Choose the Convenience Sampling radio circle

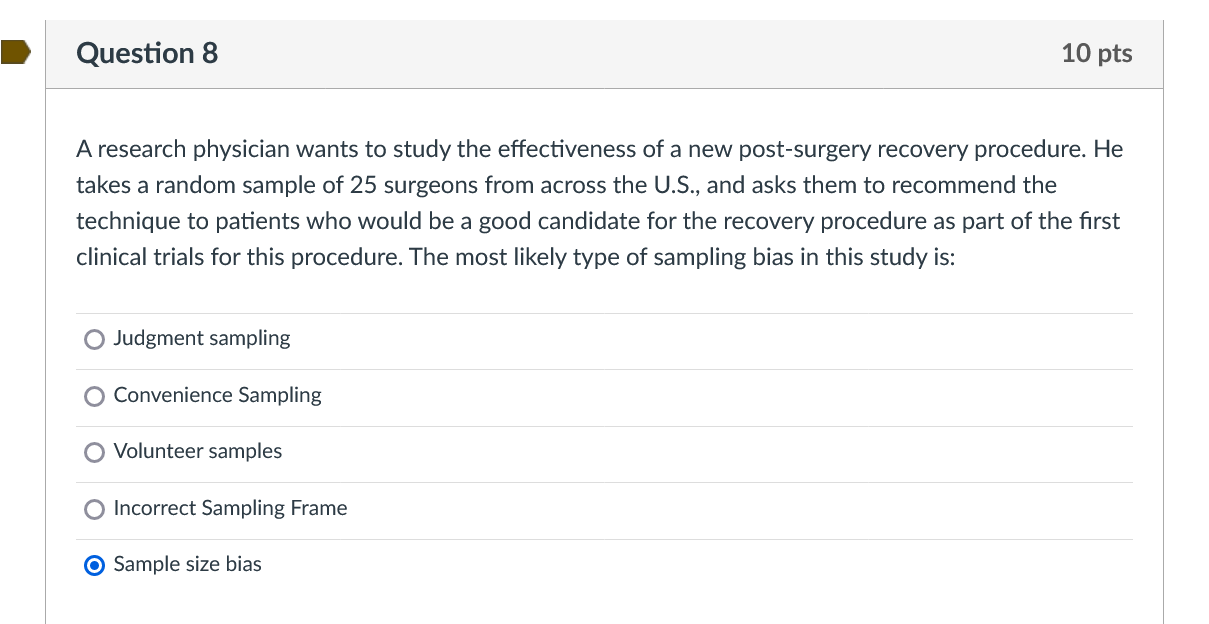coord(94,397)
